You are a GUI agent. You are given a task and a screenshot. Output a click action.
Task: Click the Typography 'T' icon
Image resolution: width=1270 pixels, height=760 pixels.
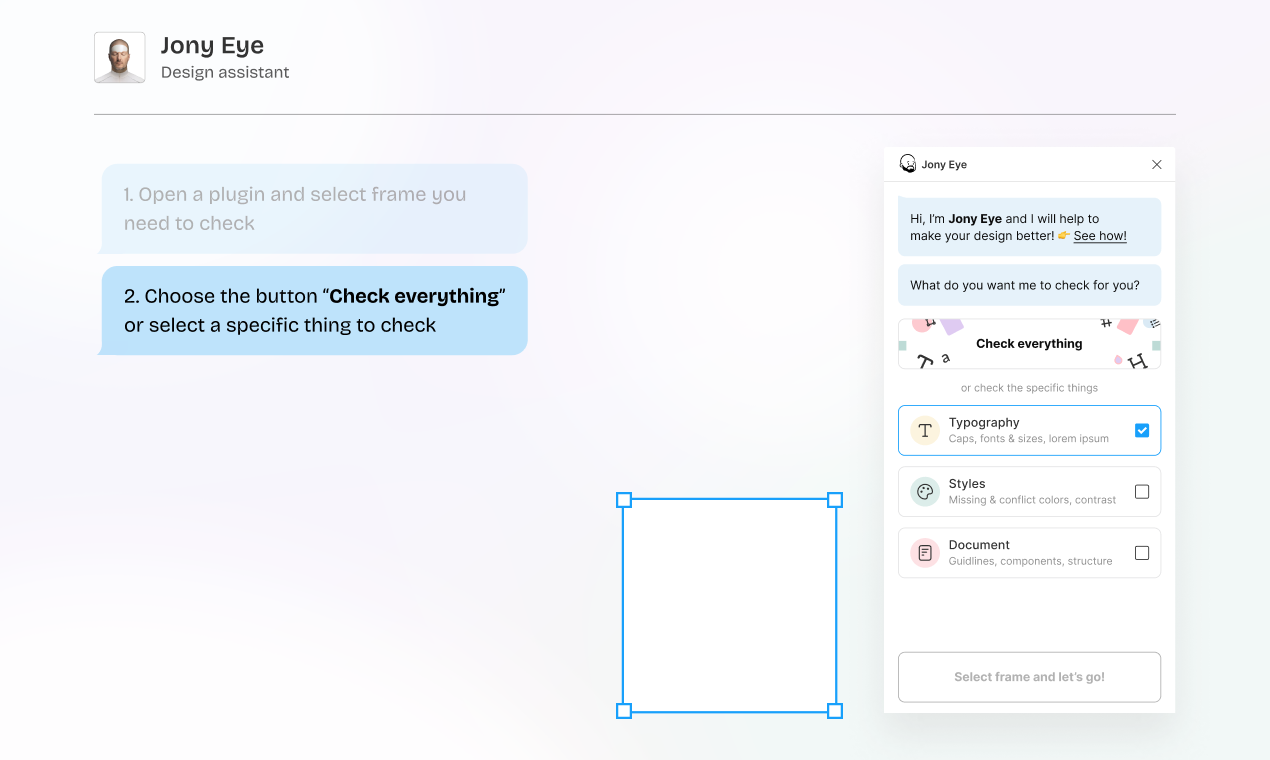click(x=925, y=430)
